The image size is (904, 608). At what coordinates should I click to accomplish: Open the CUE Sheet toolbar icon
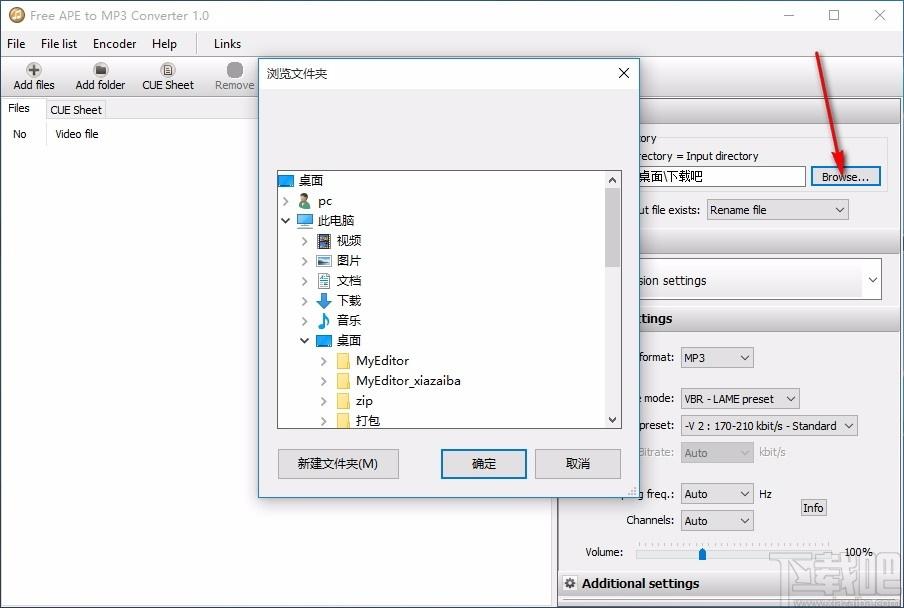(x=168, y=70)
